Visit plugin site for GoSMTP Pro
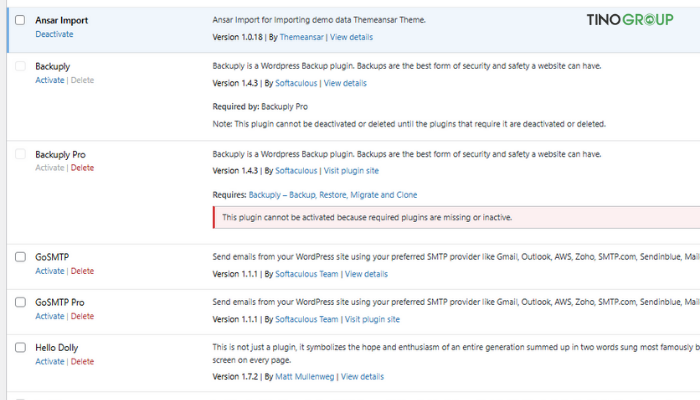The height and width of the screenshot is (400, 700). click(x=372, y=319)
